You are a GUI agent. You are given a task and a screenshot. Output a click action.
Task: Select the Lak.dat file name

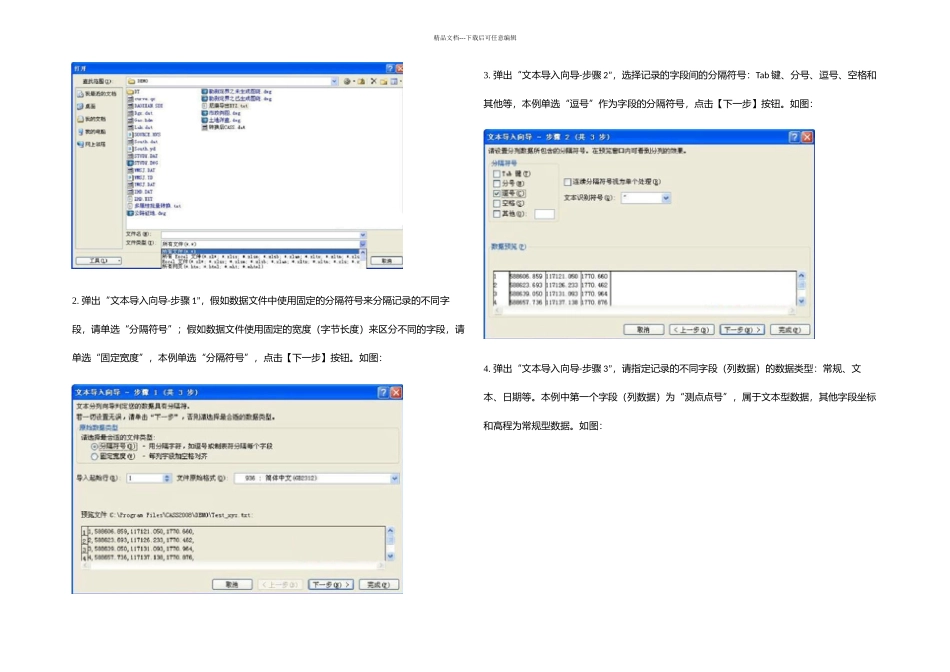coord(144,127)
